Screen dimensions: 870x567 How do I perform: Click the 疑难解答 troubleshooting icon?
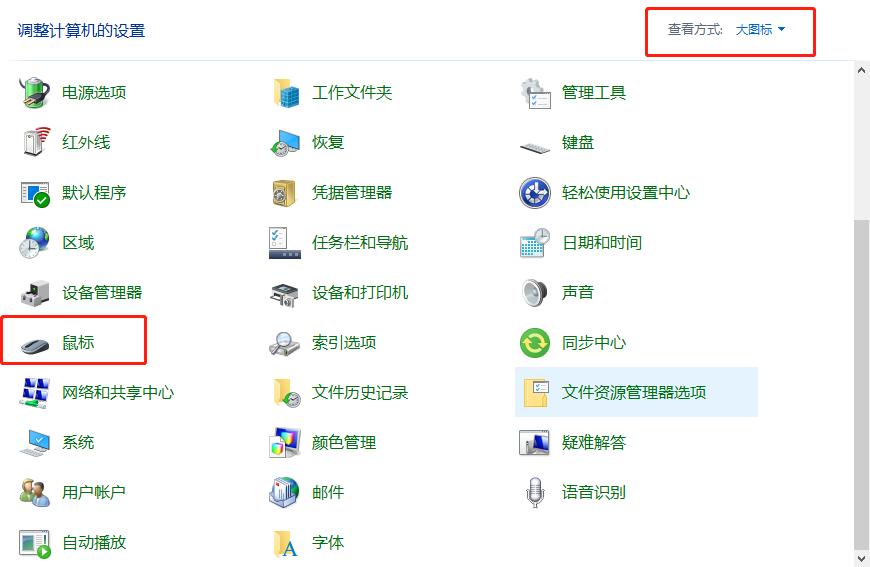tap(535, 443)
